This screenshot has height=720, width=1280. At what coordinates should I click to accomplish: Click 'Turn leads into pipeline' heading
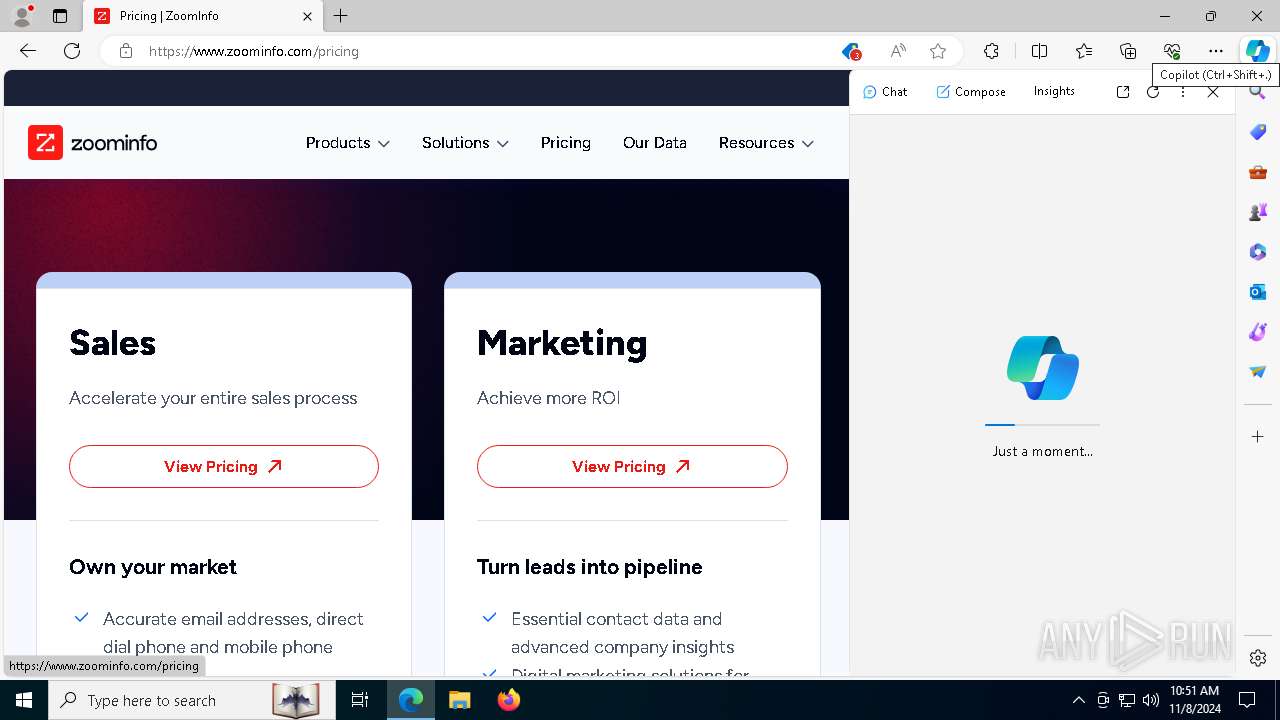[x=590, y=567]
